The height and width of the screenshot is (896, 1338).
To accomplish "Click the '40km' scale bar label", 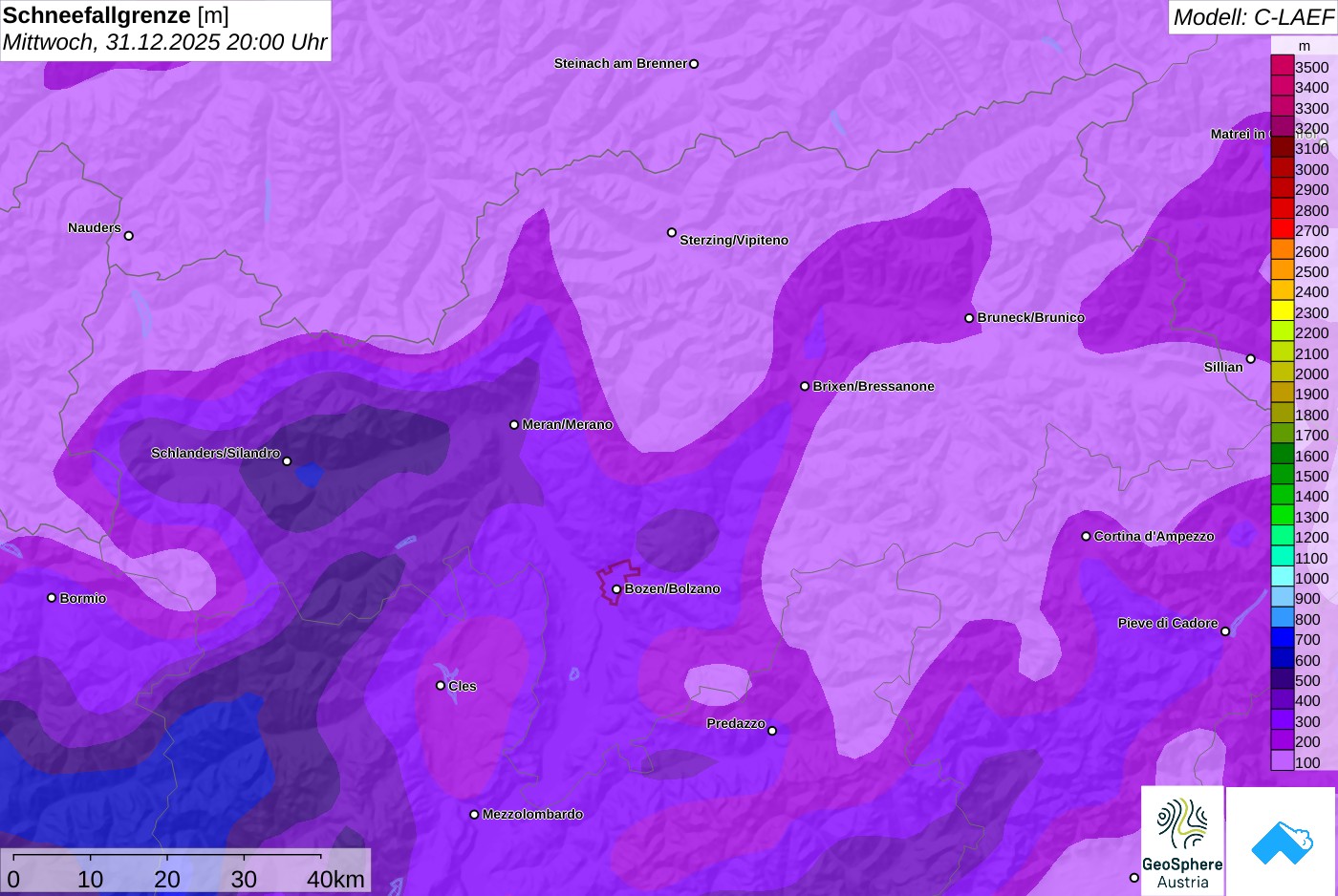I will click(335, 879).
